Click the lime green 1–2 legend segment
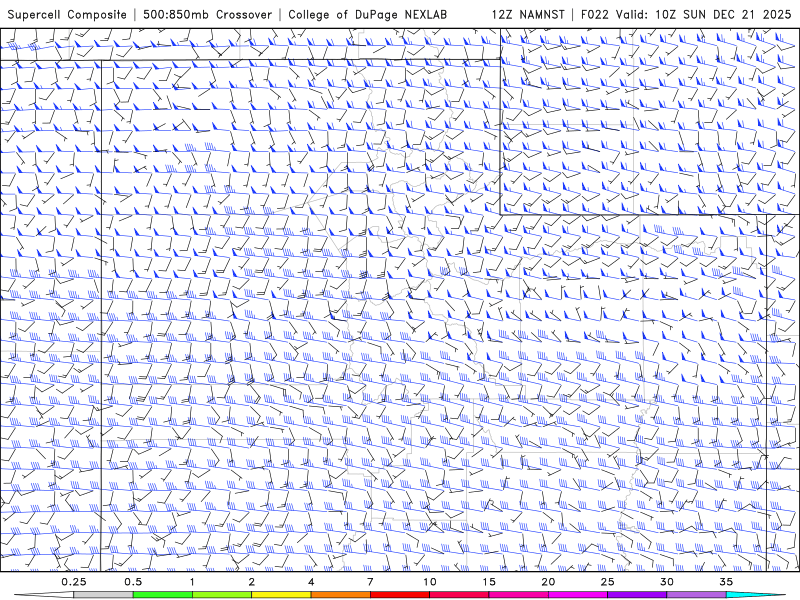This screenshot has width=800, height=600. point(221,595)
